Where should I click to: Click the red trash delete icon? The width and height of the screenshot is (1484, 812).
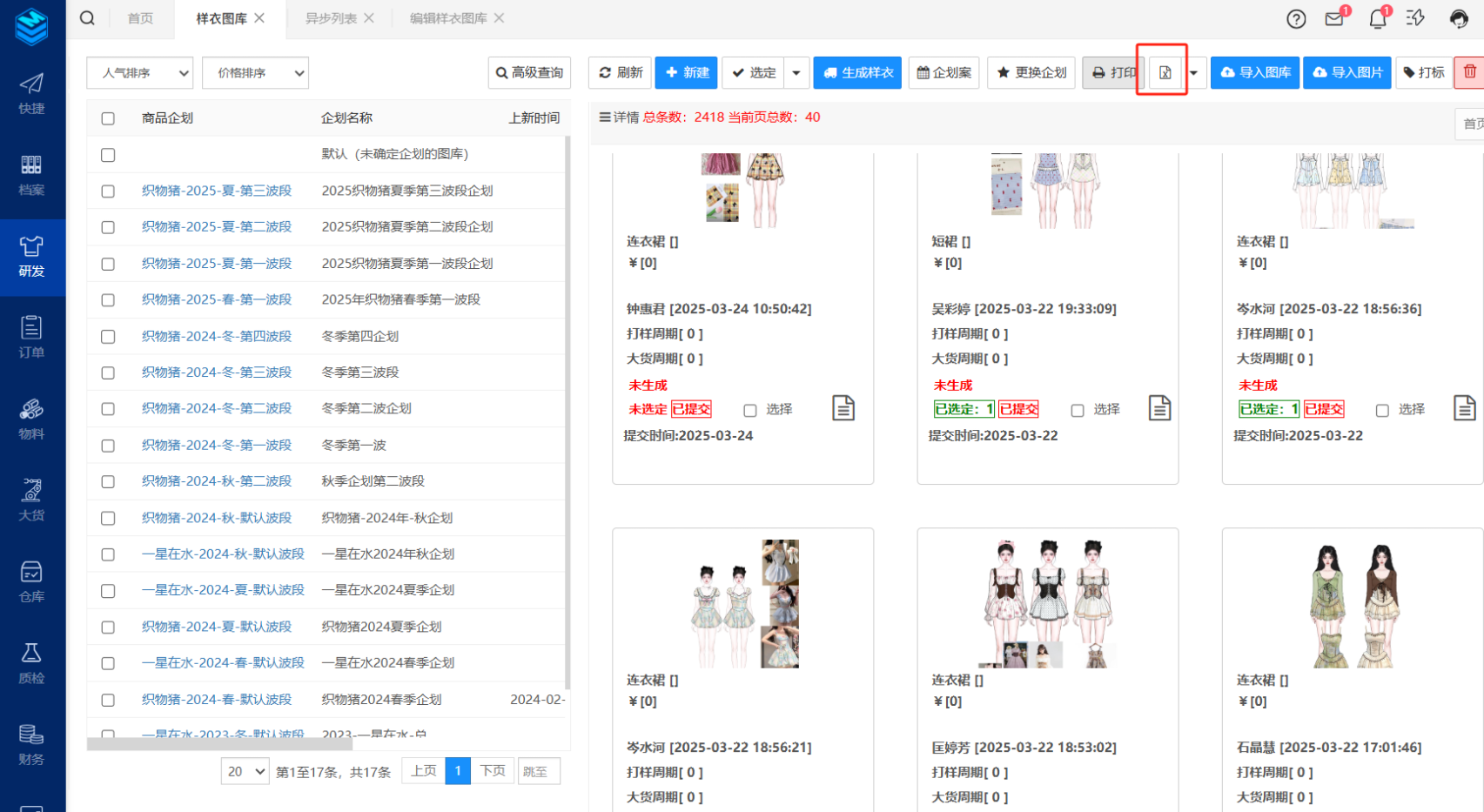[x=1469, y=72]
